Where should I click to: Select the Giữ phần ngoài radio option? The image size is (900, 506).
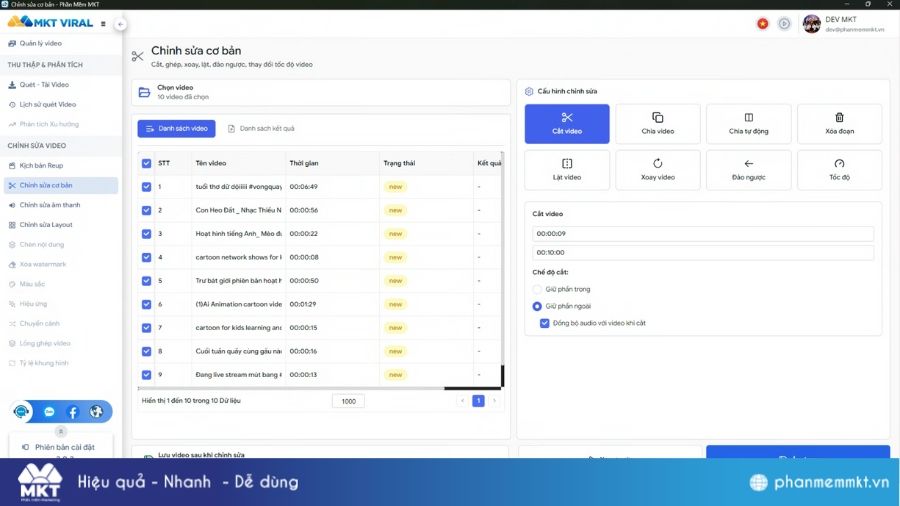coord(537,306)
